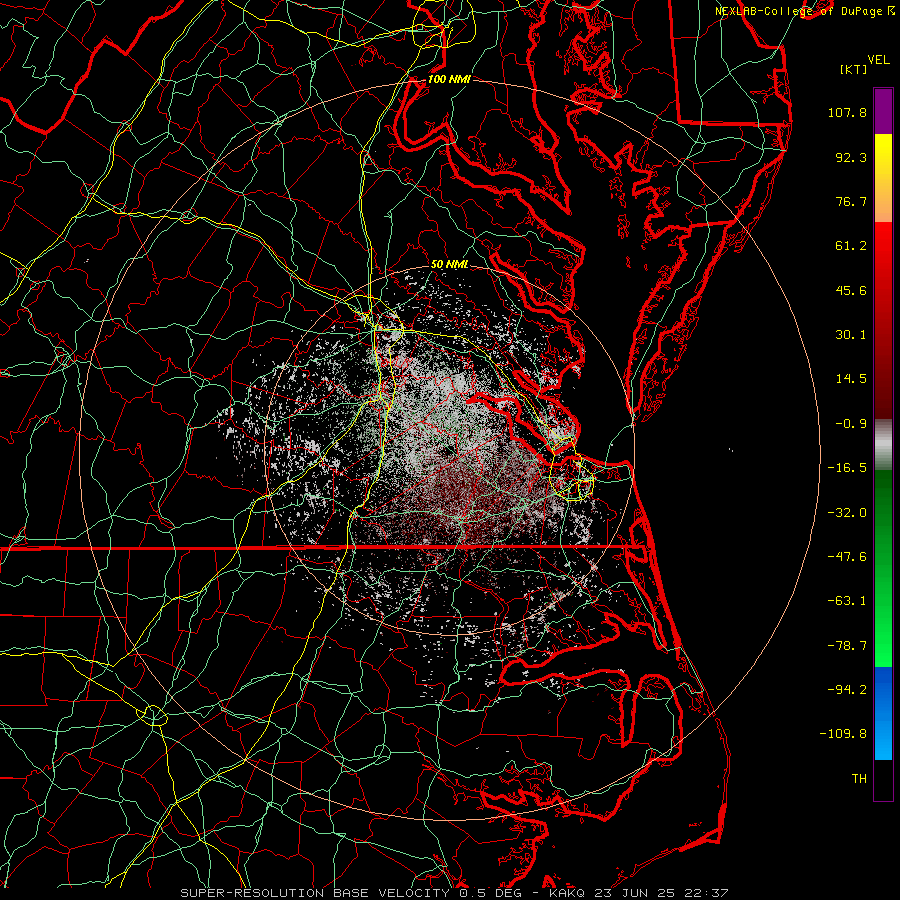
Task: Click the 76.7 velocity legend value
Action: (851, 201)
